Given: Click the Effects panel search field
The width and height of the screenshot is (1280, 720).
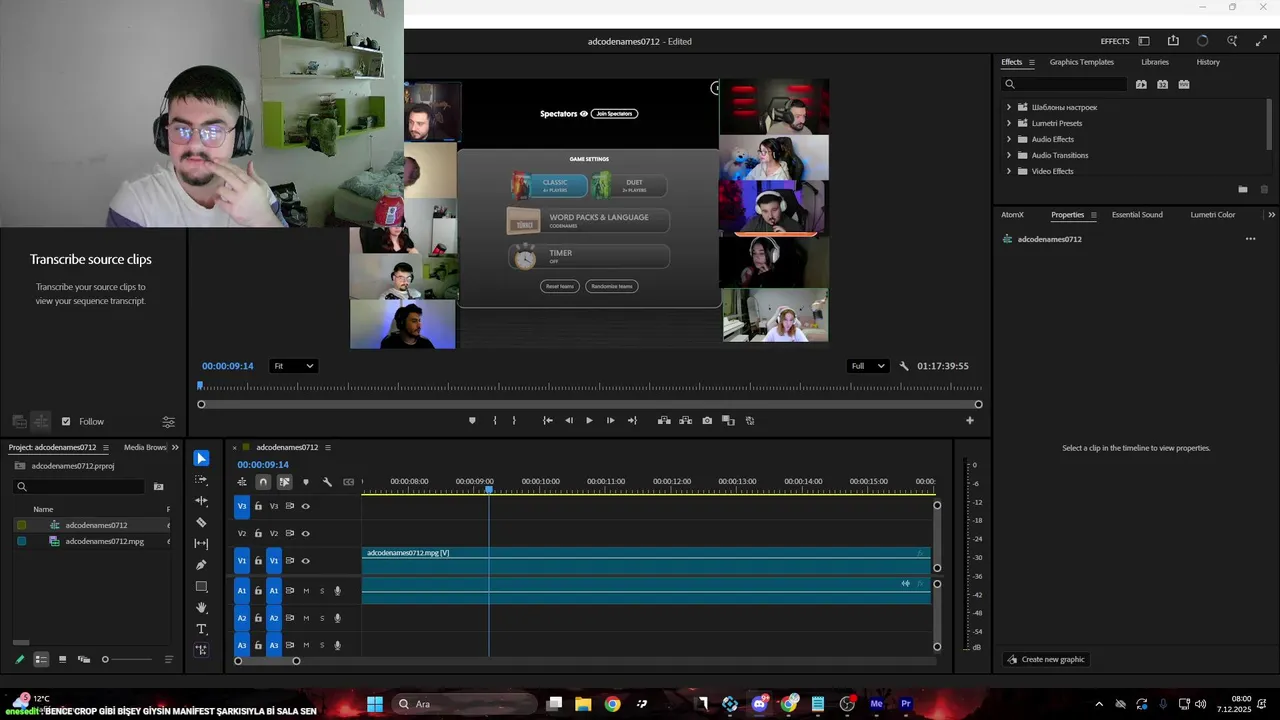Looking at the screenshot, I should point(1065,85).
